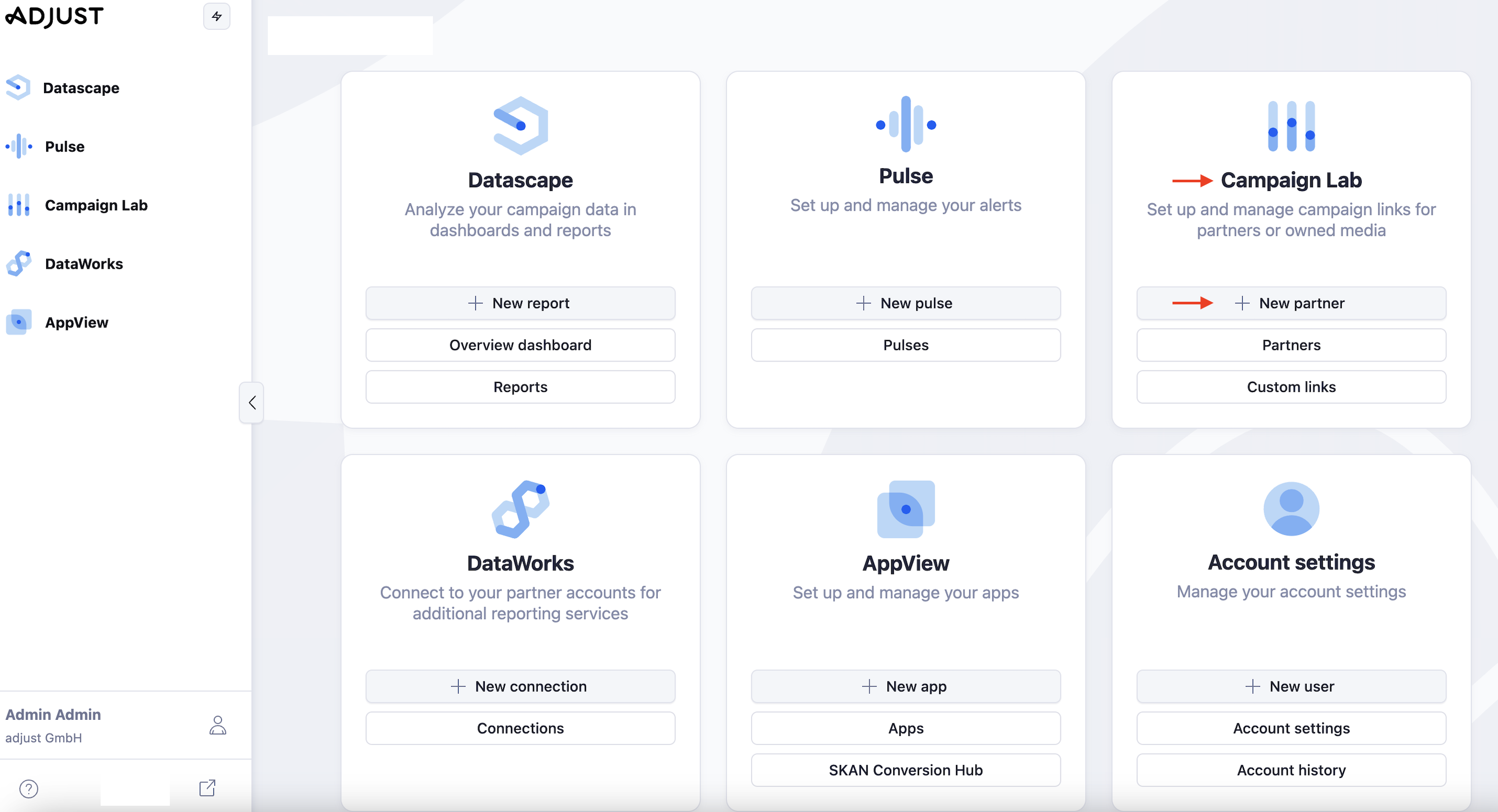Select the Campaign Lab sidebar icon
This screenshot has width=1498, height=812.
tap(19, 205)
